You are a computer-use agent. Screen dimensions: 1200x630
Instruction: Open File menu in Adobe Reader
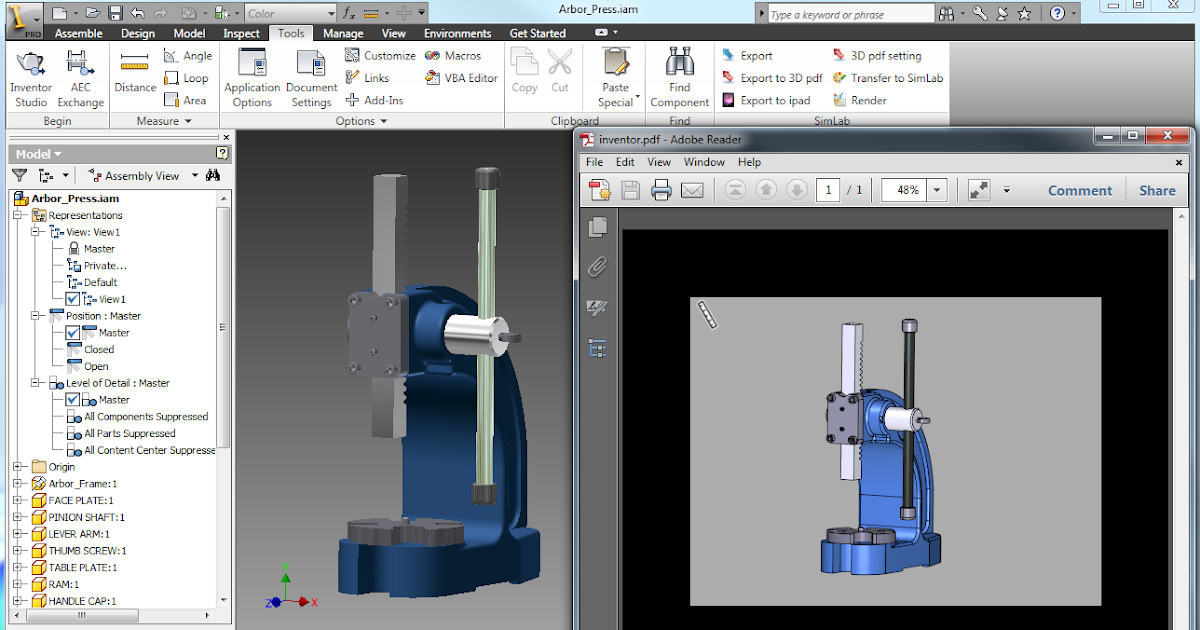pyautogui.click(x=594, y=162)
